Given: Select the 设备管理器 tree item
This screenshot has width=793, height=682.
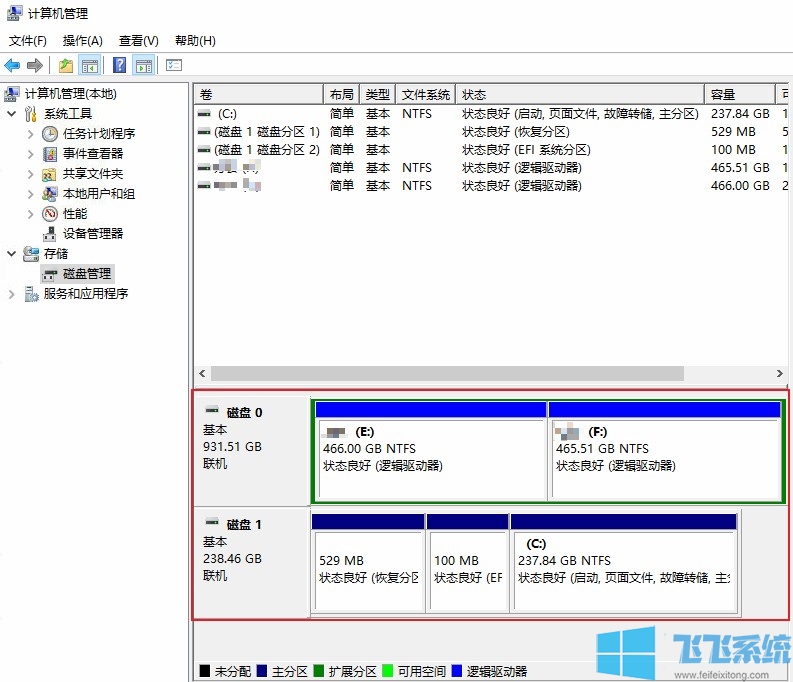Looking at the screenshot, I should (x=93, y=234).
